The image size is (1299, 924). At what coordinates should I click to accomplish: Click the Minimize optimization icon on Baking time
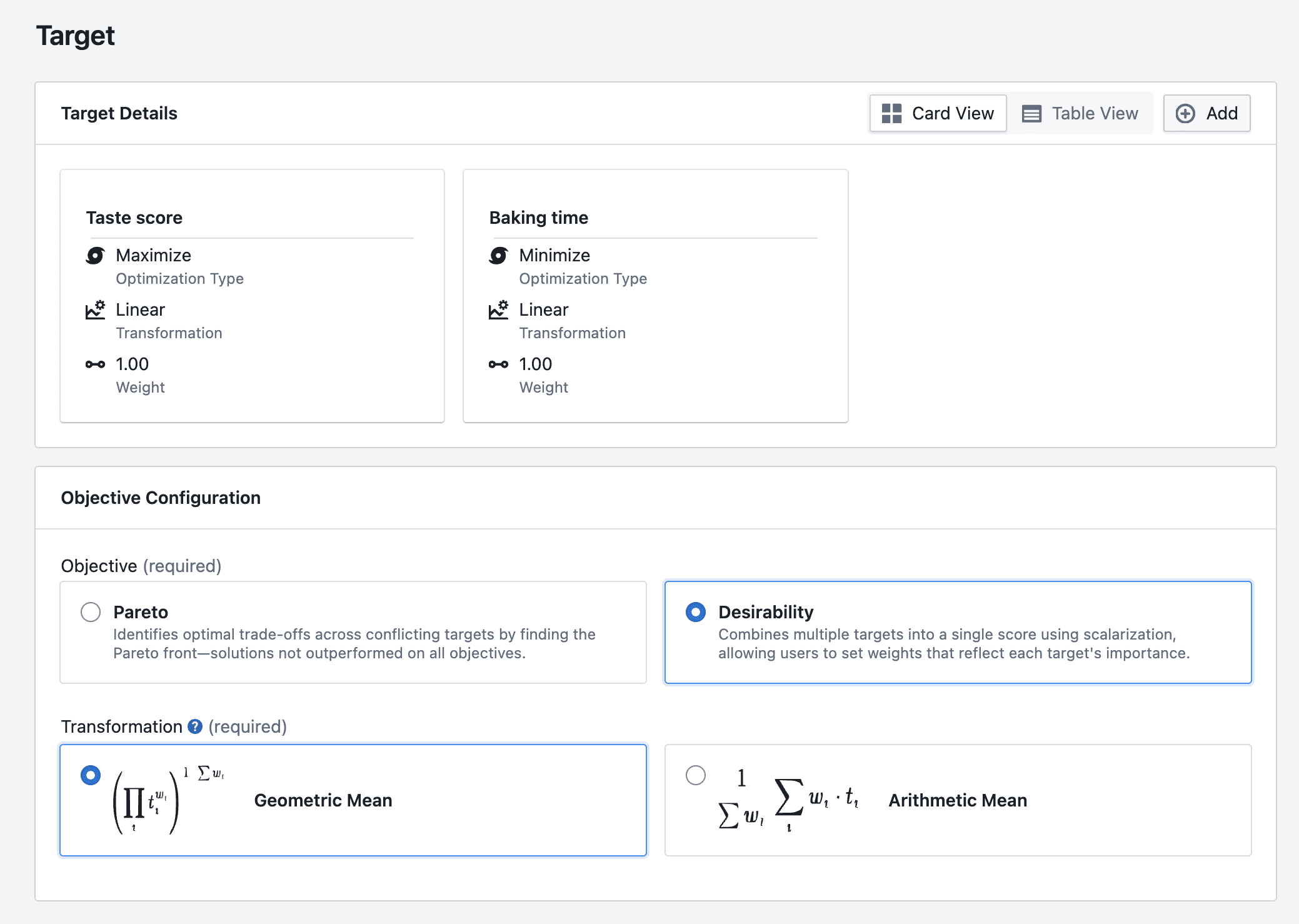click(498, 255)
